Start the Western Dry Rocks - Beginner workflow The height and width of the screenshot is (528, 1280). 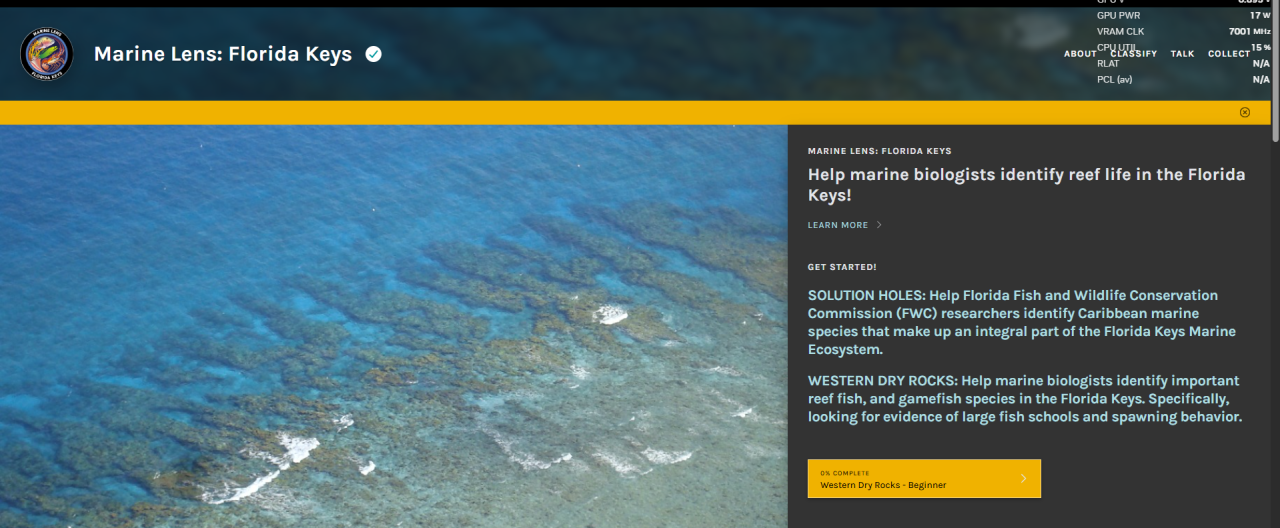tap(924, 478)
